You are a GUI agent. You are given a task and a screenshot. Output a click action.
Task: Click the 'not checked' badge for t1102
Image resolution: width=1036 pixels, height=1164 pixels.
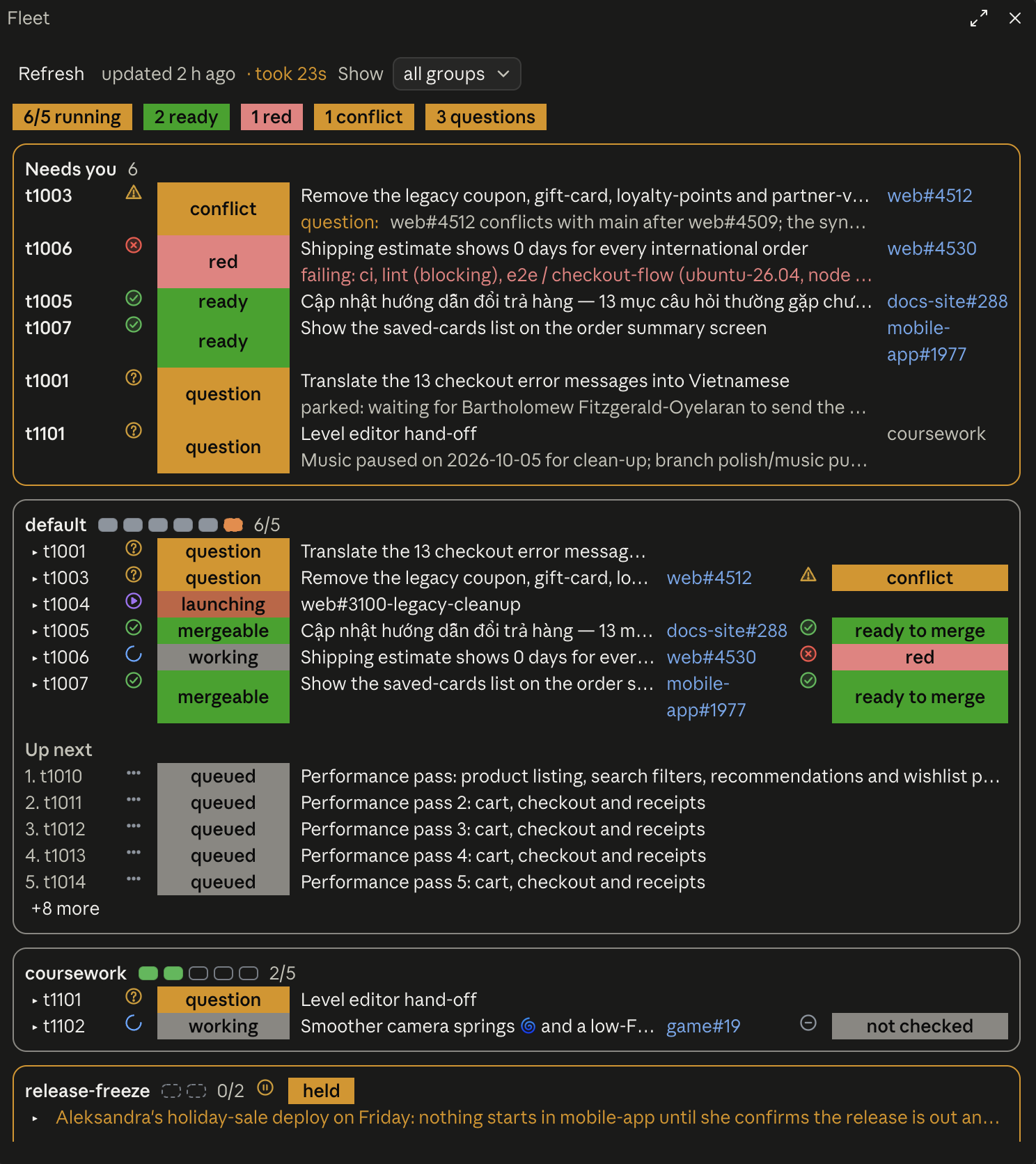[920, 1026]
